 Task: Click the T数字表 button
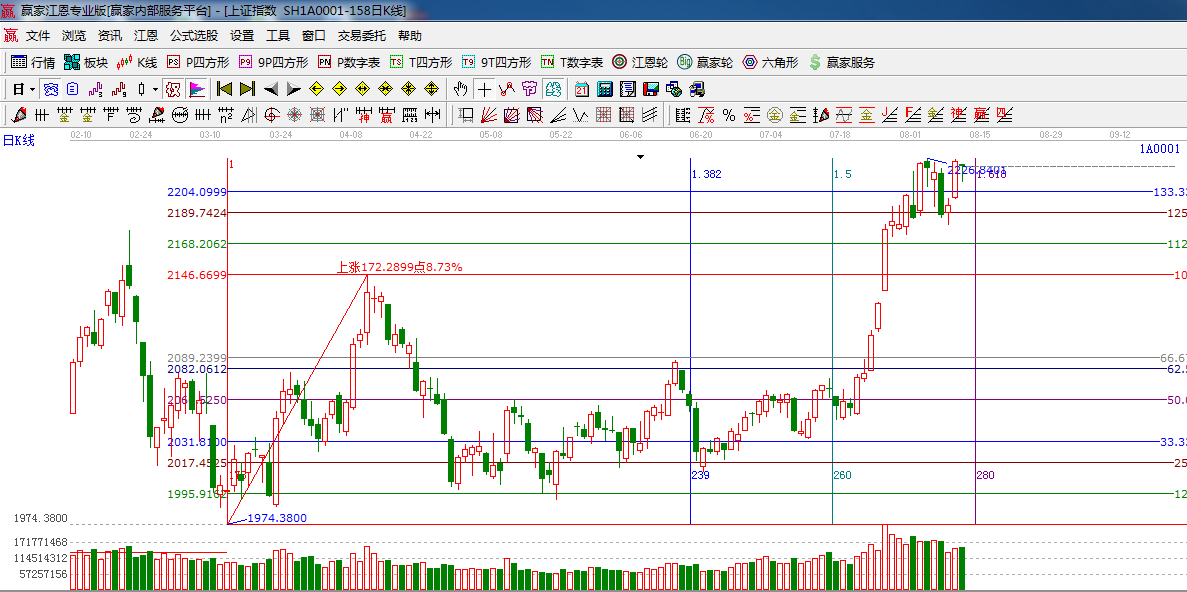pyautogui.click(x=574, y=62)
